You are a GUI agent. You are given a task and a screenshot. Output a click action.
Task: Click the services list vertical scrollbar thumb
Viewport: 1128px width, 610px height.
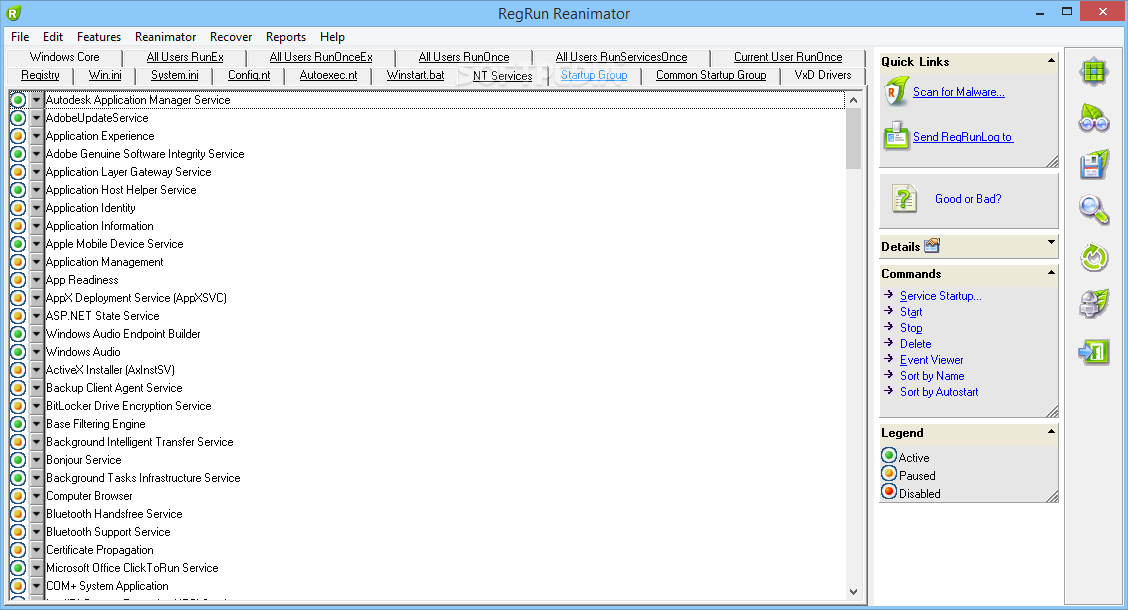[853, 138]
